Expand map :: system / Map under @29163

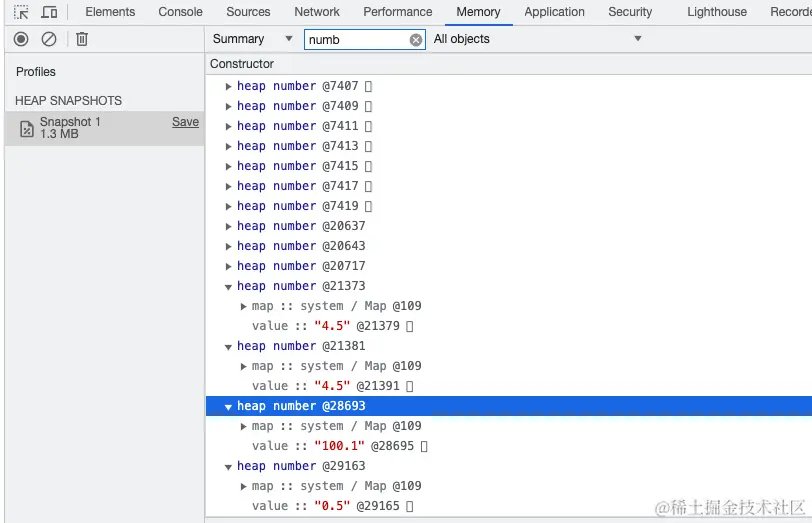[x=243, y=487]
